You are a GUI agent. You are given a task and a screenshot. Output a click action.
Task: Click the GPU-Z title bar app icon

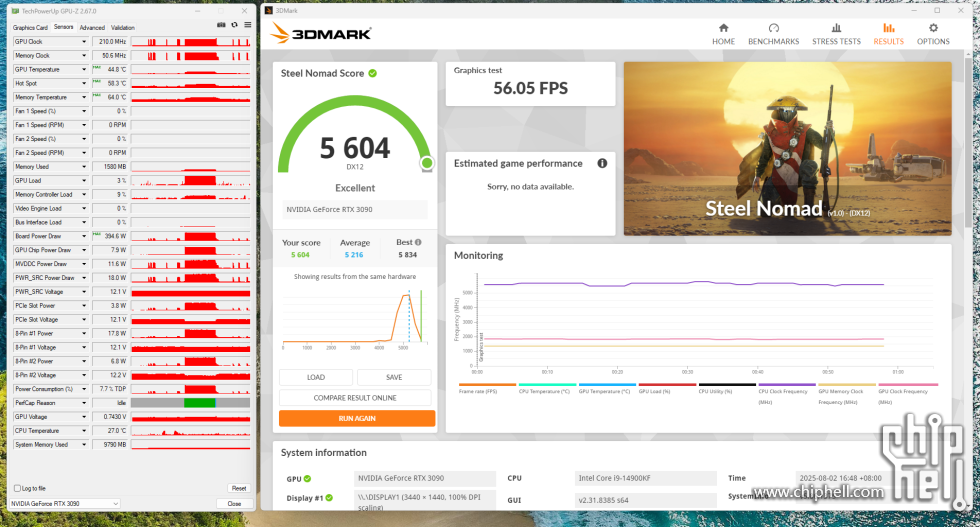coord(15,11)
